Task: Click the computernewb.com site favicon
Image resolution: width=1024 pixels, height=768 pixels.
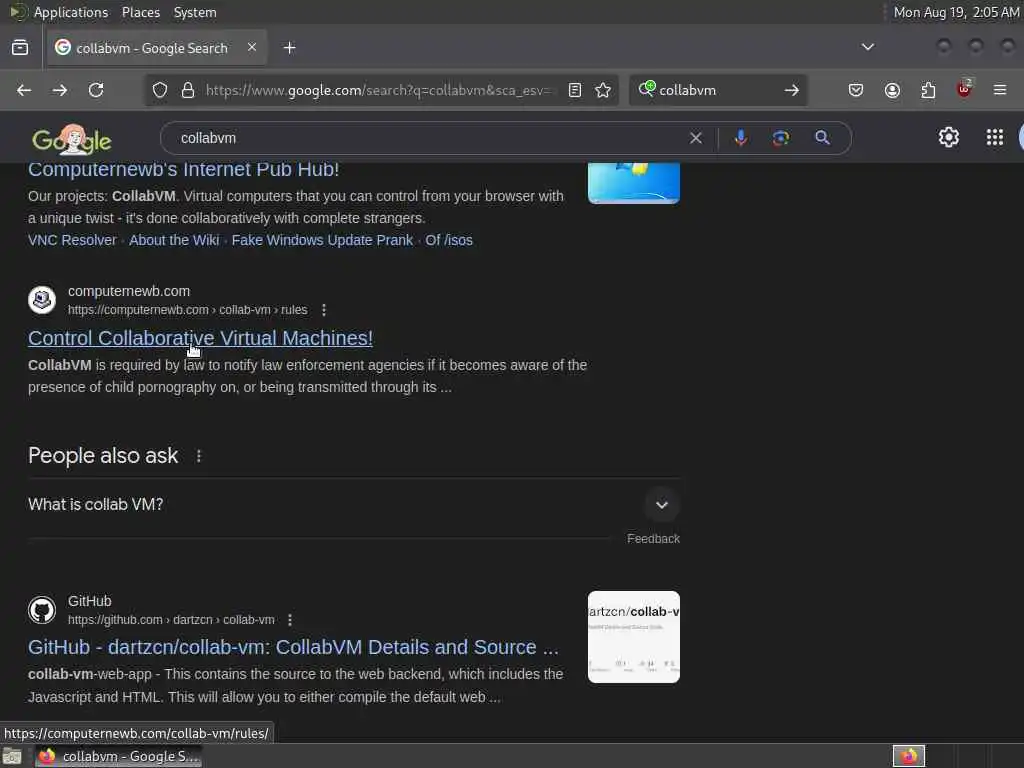Action: tap(42, 300)
